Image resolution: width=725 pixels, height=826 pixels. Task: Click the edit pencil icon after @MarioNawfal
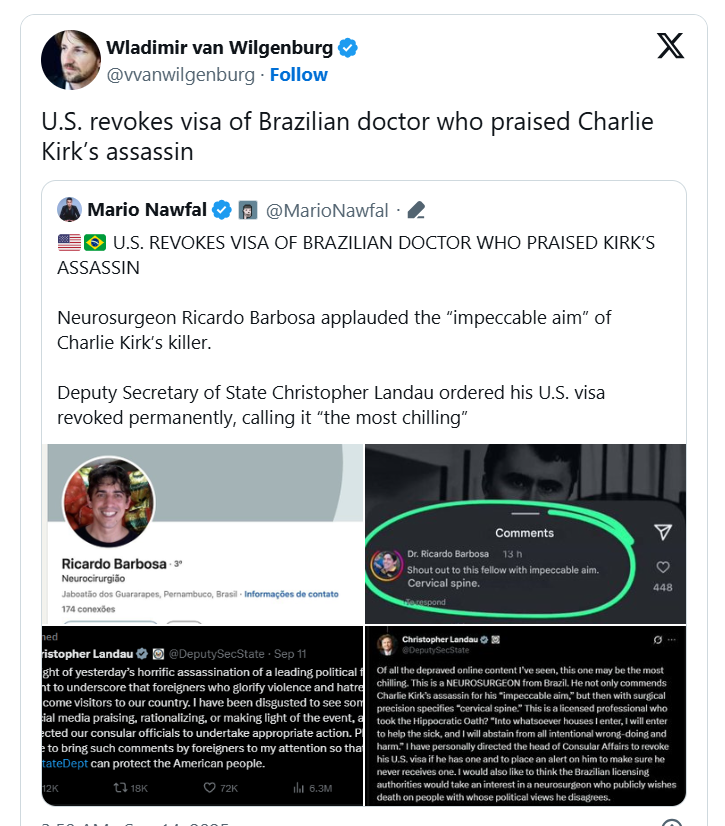click(416, 210)
